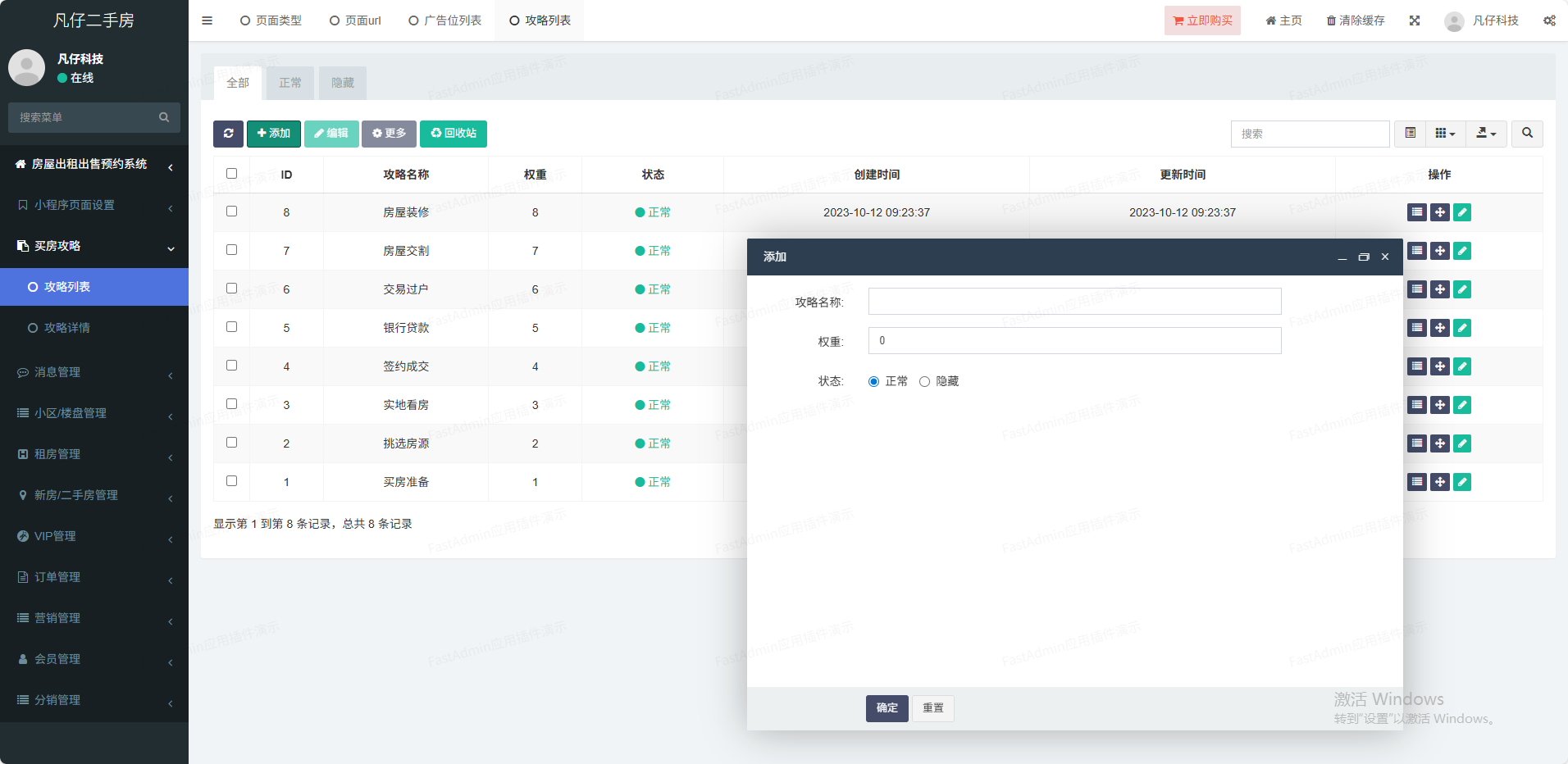Tick the select-all checkbox in table header

click(231, 174)
